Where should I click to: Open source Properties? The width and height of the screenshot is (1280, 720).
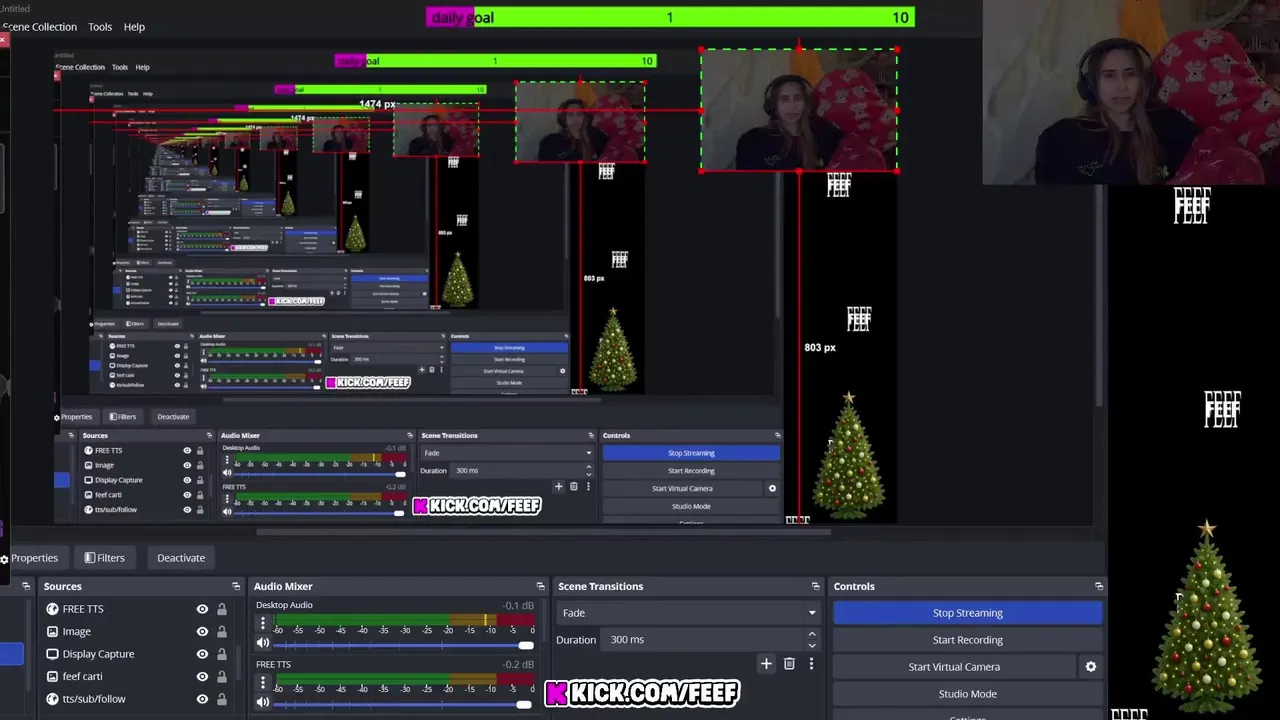tap(30, 558)
